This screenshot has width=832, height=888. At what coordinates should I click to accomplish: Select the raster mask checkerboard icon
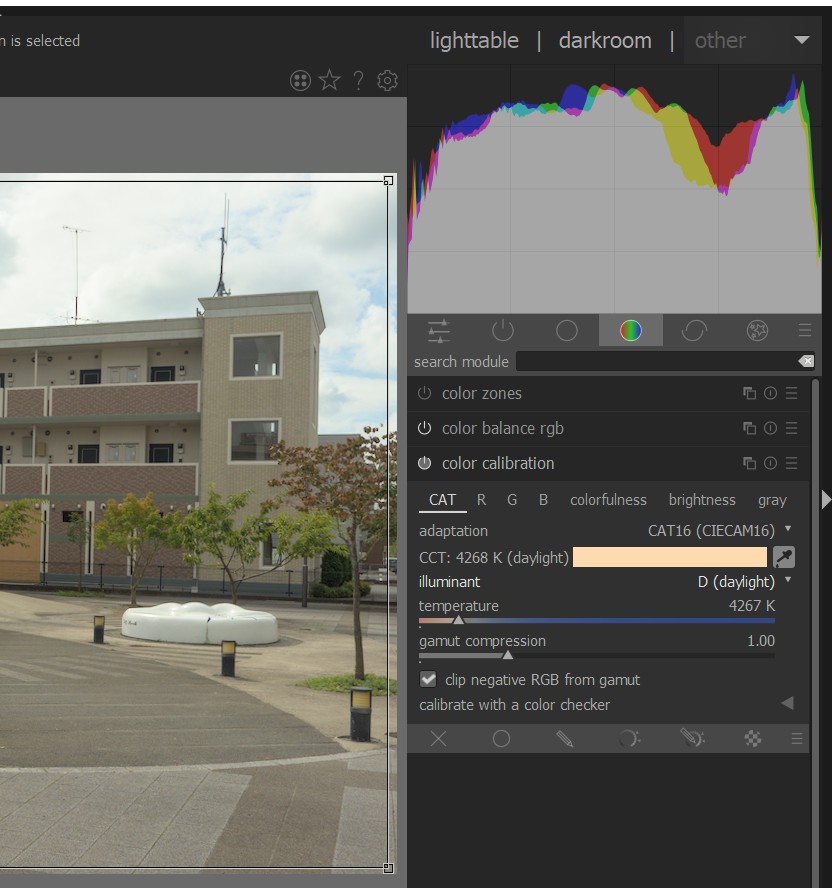[x=753, y=738]
